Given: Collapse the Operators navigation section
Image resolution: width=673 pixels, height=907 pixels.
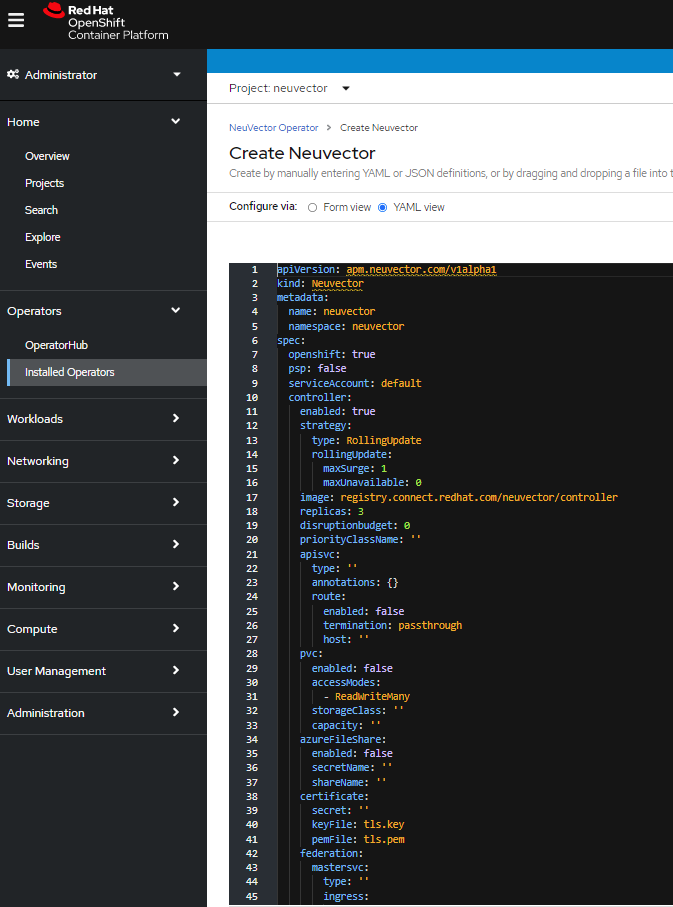Looking at the screenshot, I should pyautogui.click(x=176, y=311).
